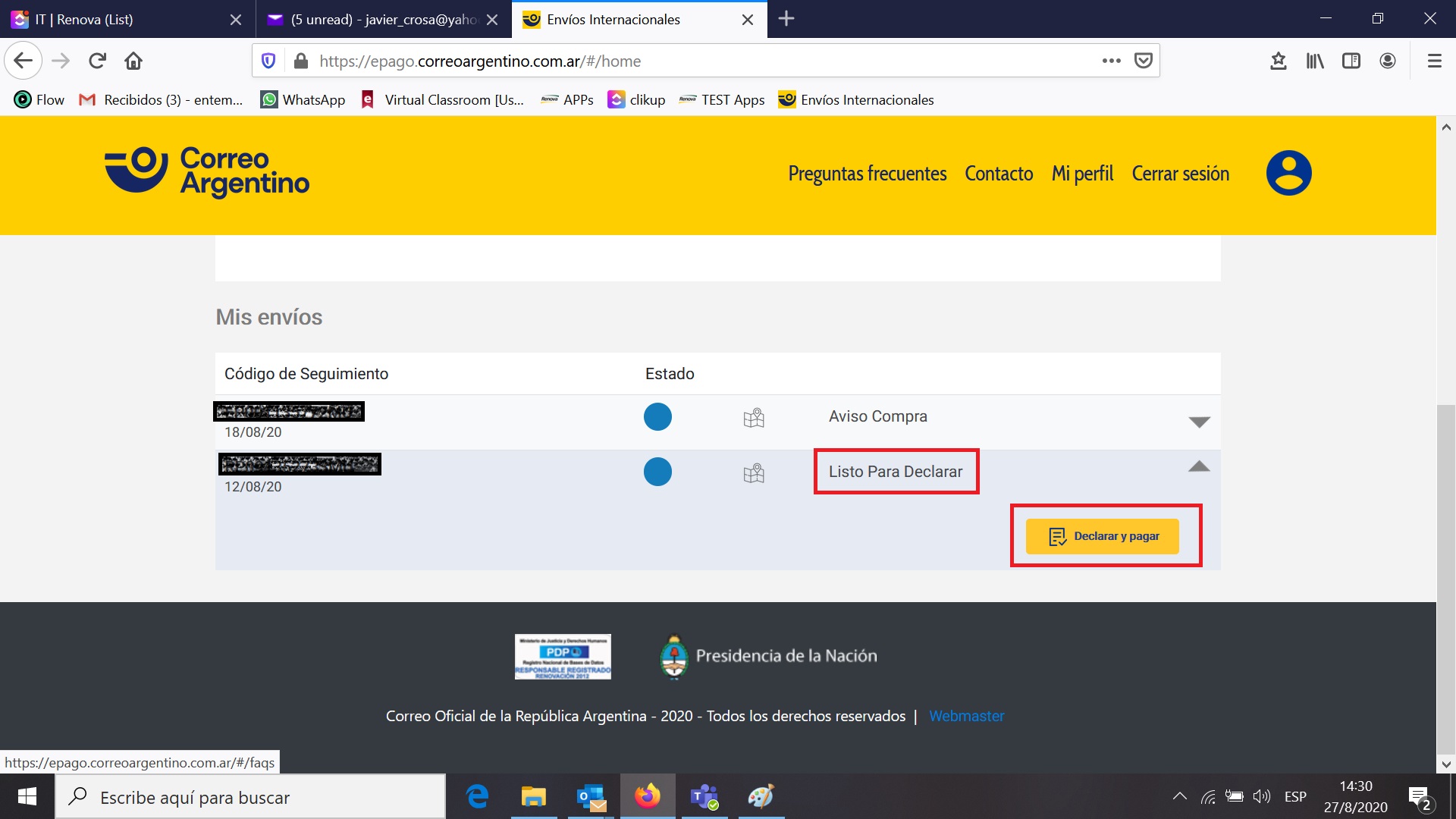Open the Firefox Library icon
Viewport: 1456px width, 819px height.
pos(1315,61)
